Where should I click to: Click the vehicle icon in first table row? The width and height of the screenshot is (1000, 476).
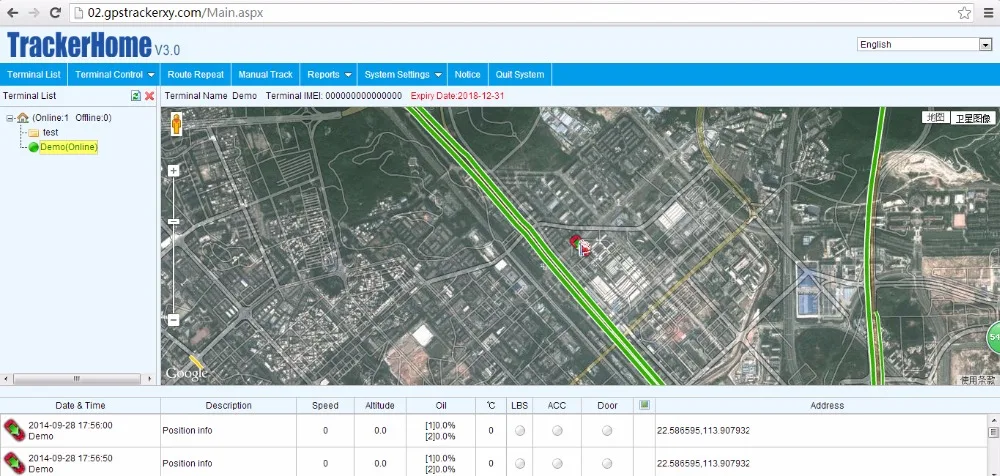coord(13,430)
